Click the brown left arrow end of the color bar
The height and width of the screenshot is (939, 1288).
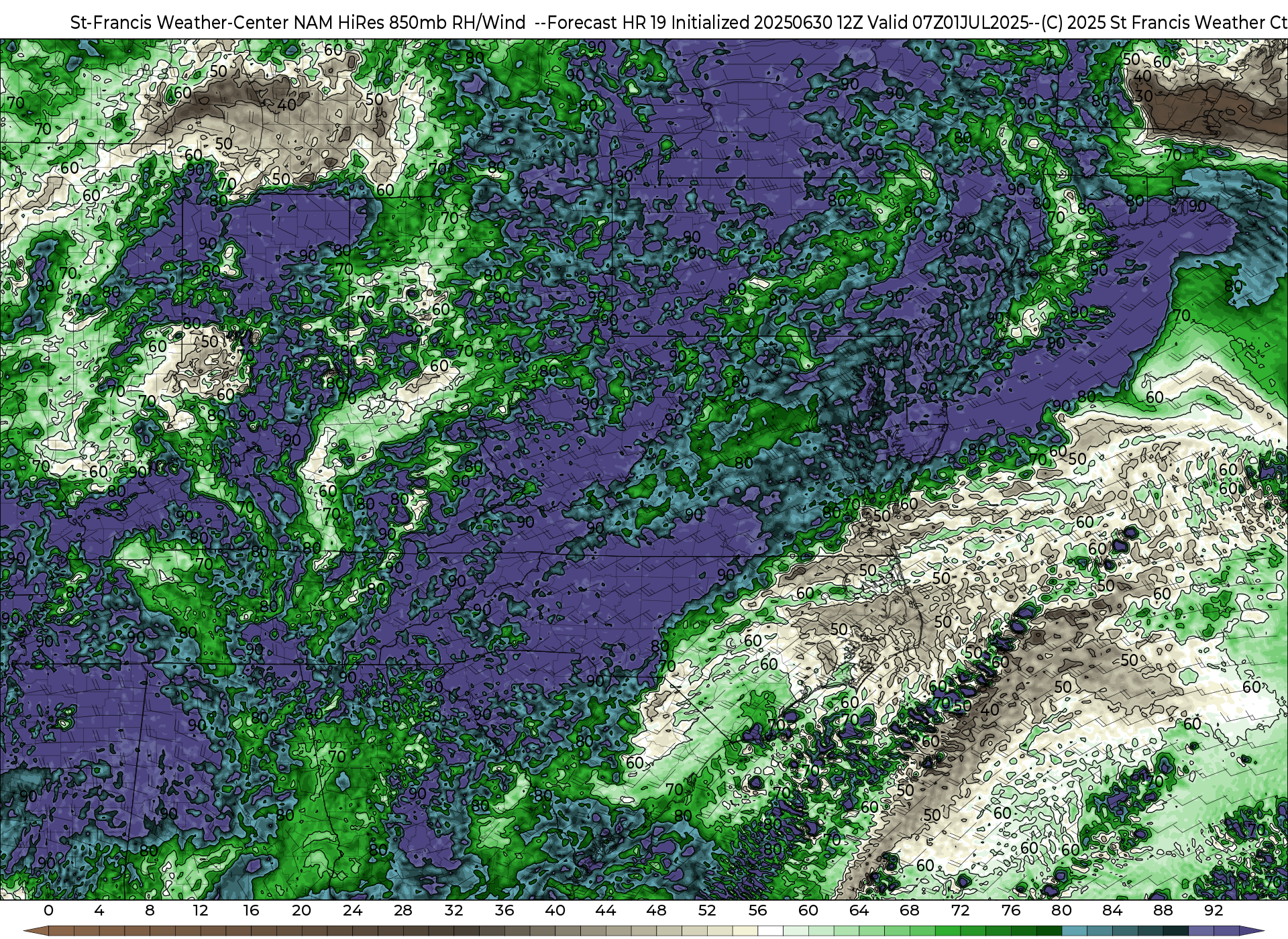tap(36, 931)
